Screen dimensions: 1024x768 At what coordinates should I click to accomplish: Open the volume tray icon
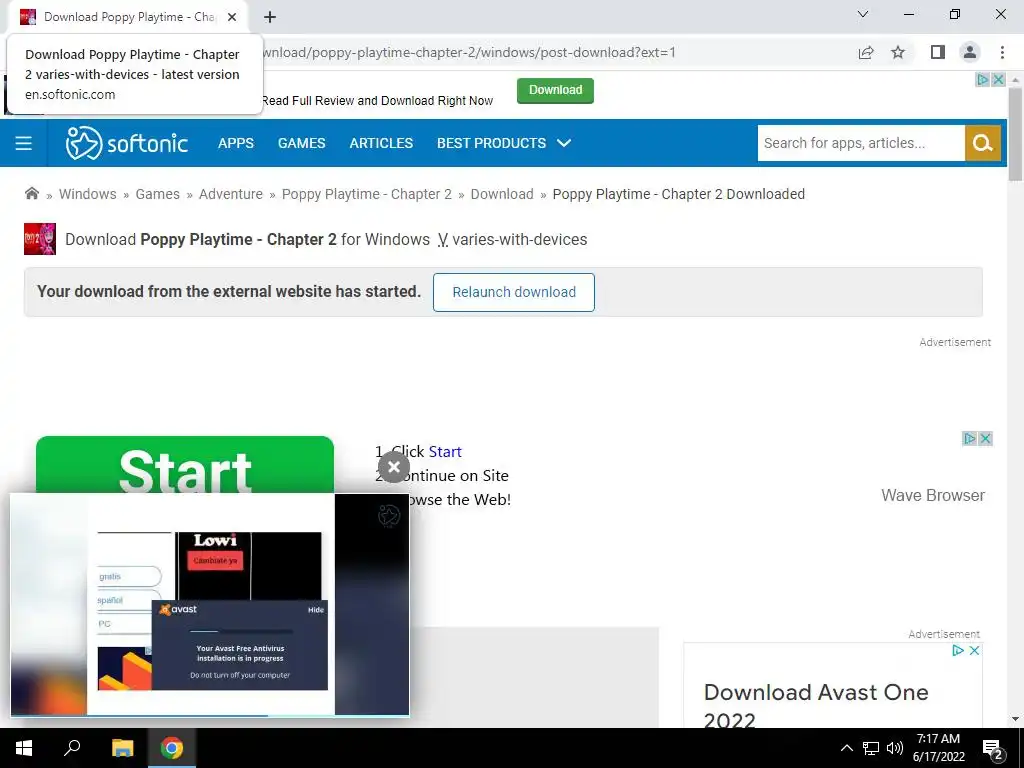[895, 748]
